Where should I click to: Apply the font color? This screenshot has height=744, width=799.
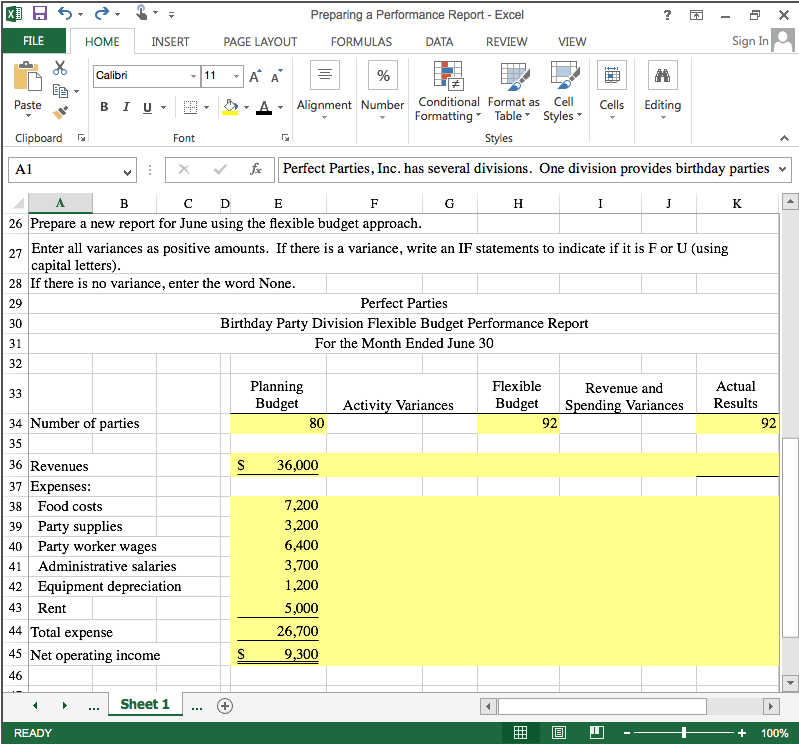(x=263, y=107)
